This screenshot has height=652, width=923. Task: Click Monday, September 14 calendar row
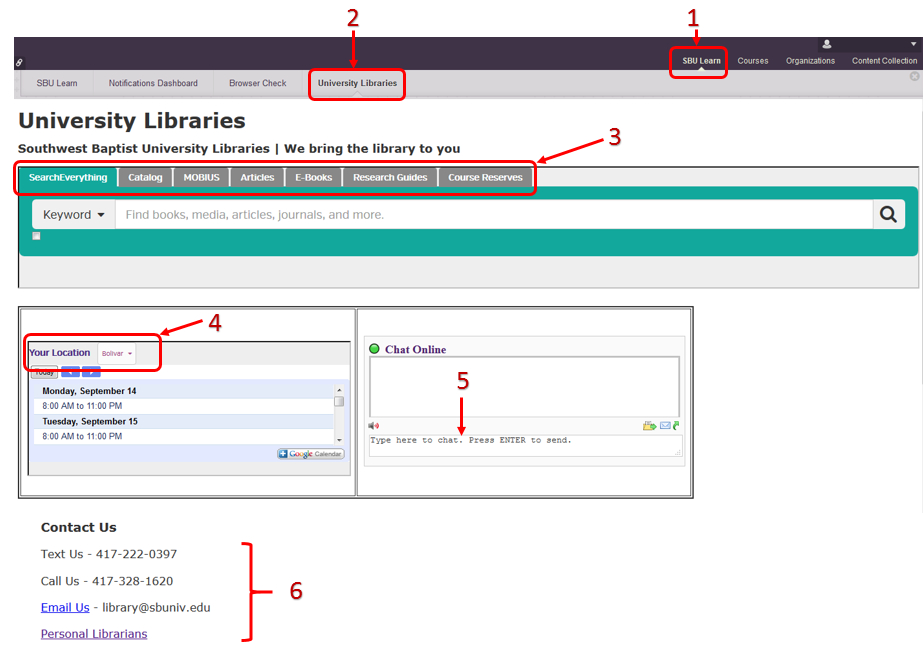pos(184,391)
